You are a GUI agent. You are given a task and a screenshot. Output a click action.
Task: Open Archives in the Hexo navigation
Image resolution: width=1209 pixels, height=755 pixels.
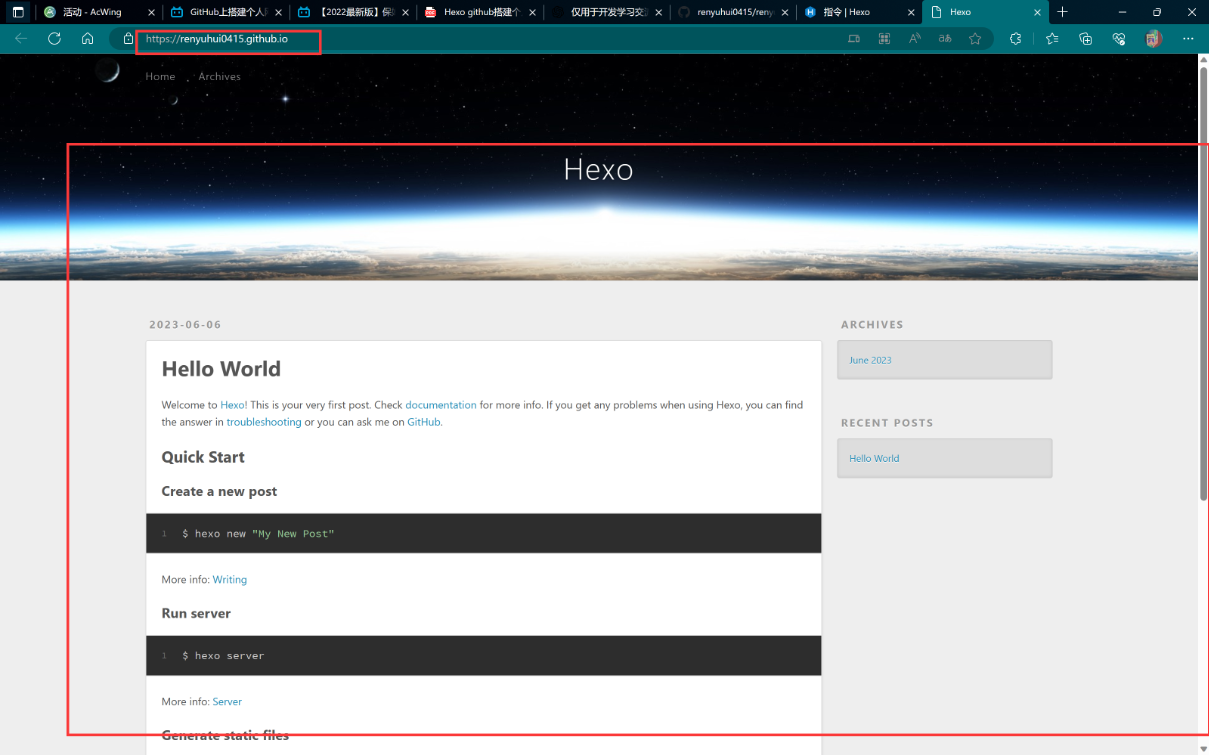coord(219,76)
